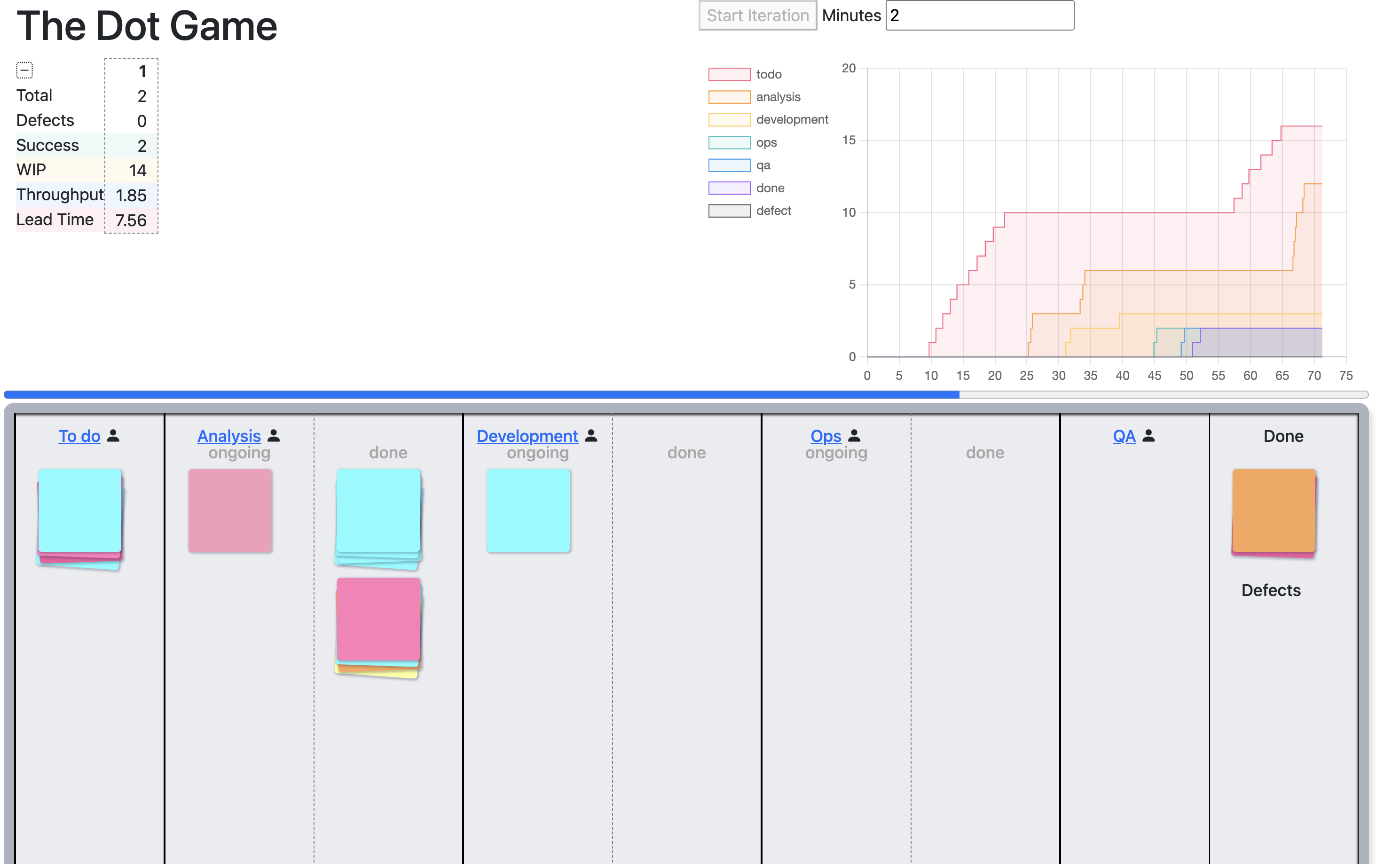
Task: Toggle the ops legend swatch
Action: click(729, 142)
